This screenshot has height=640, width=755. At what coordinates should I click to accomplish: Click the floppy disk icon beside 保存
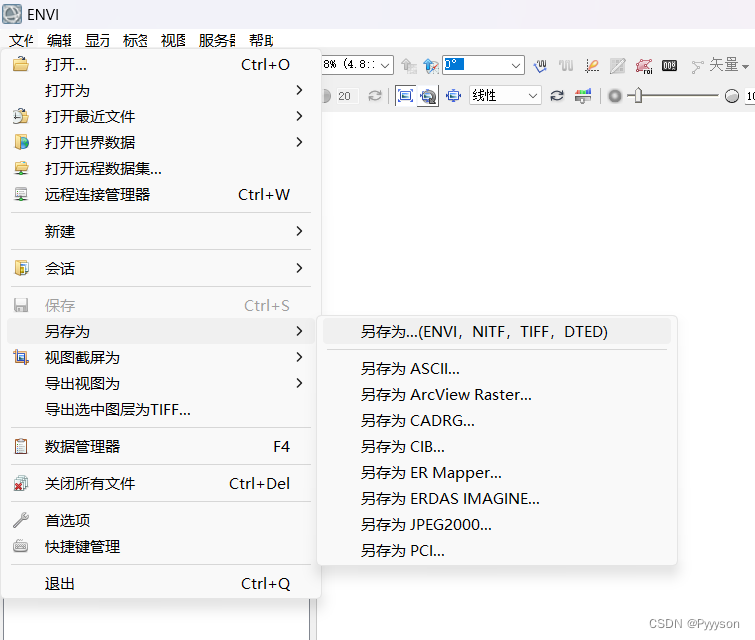(21, 305)
